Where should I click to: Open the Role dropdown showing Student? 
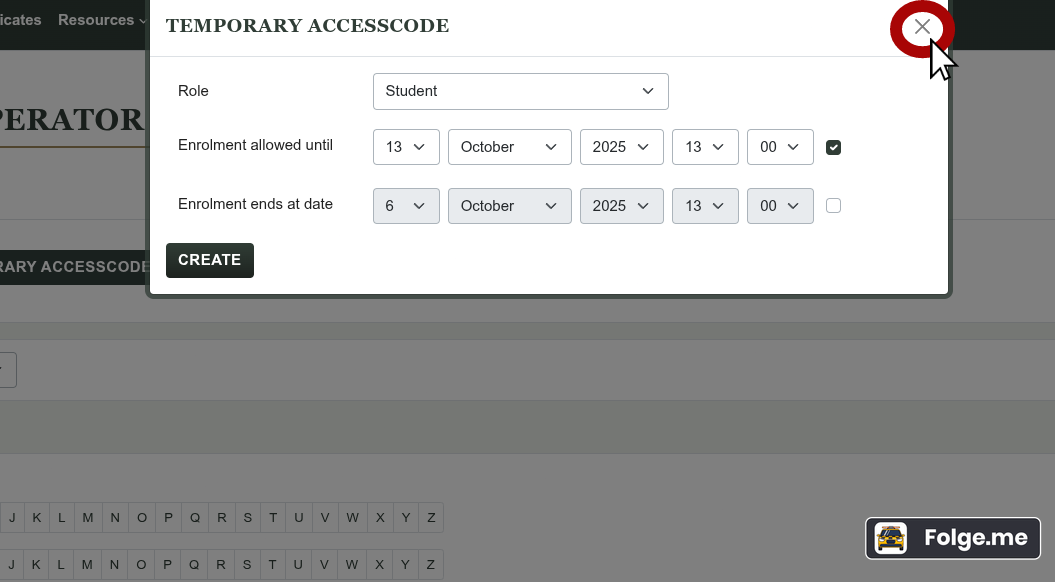[x=520, y=91]
